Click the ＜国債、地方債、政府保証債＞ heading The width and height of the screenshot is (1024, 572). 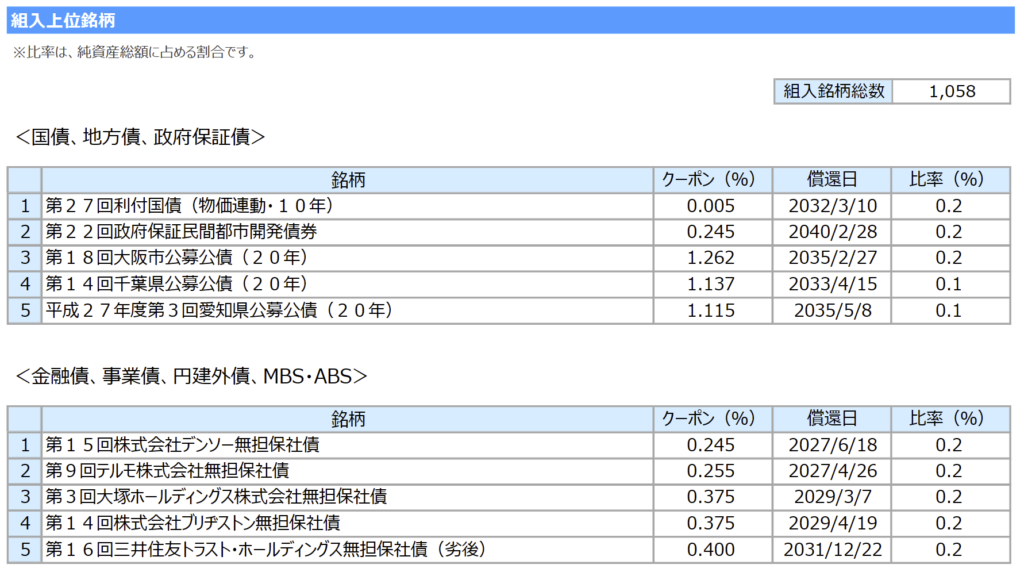[141, 137]
